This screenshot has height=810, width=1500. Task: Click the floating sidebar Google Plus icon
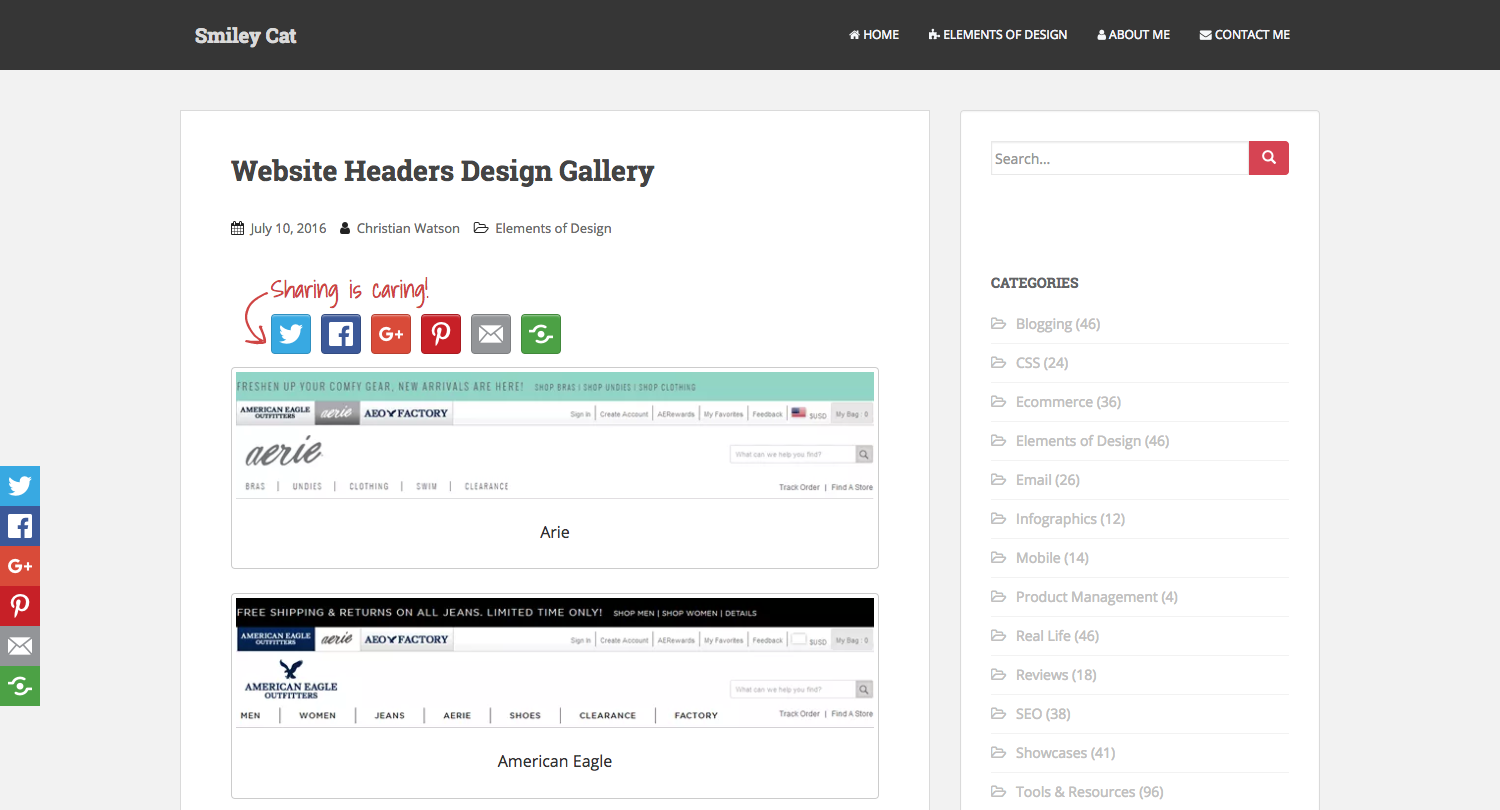point(20,566)
